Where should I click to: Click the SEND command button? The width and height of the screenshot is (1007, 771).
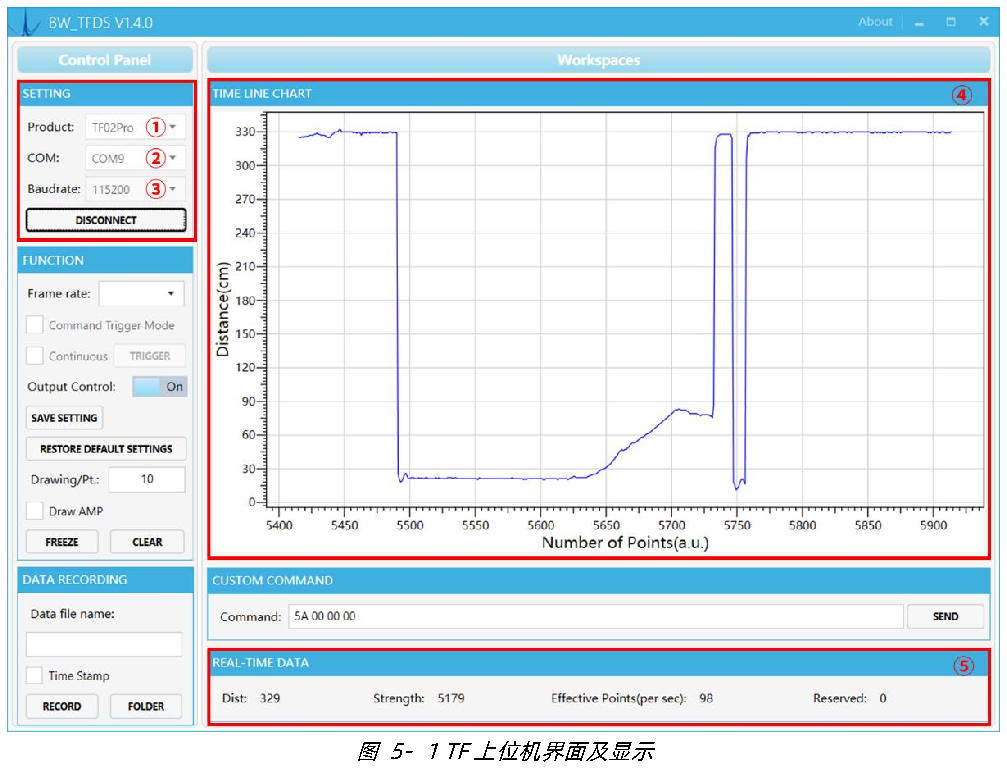point(945,616)
